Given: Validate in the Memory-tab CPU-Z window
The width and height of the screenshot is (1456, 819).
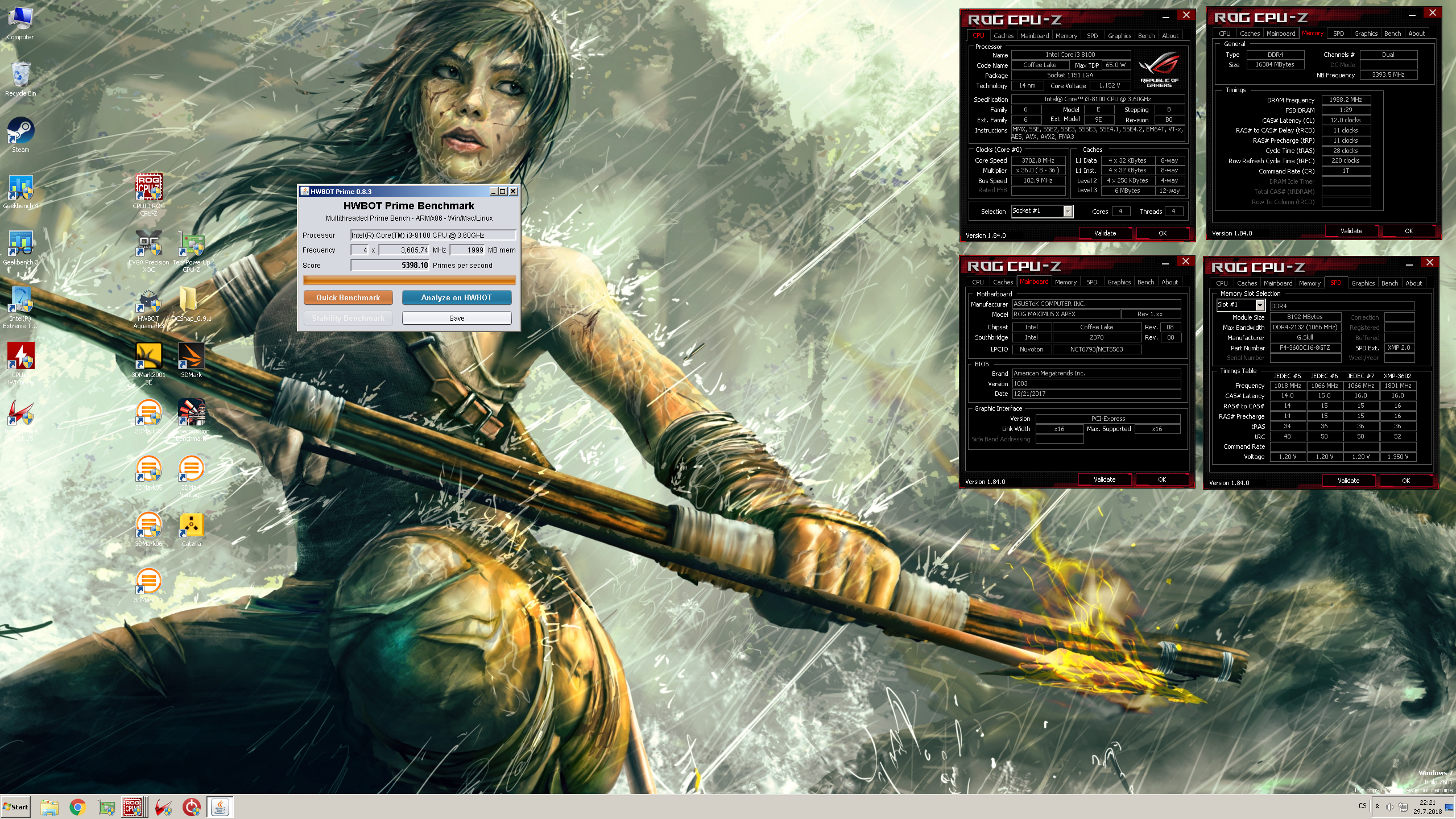Looking at the screenshot, I should [1351, 231].
